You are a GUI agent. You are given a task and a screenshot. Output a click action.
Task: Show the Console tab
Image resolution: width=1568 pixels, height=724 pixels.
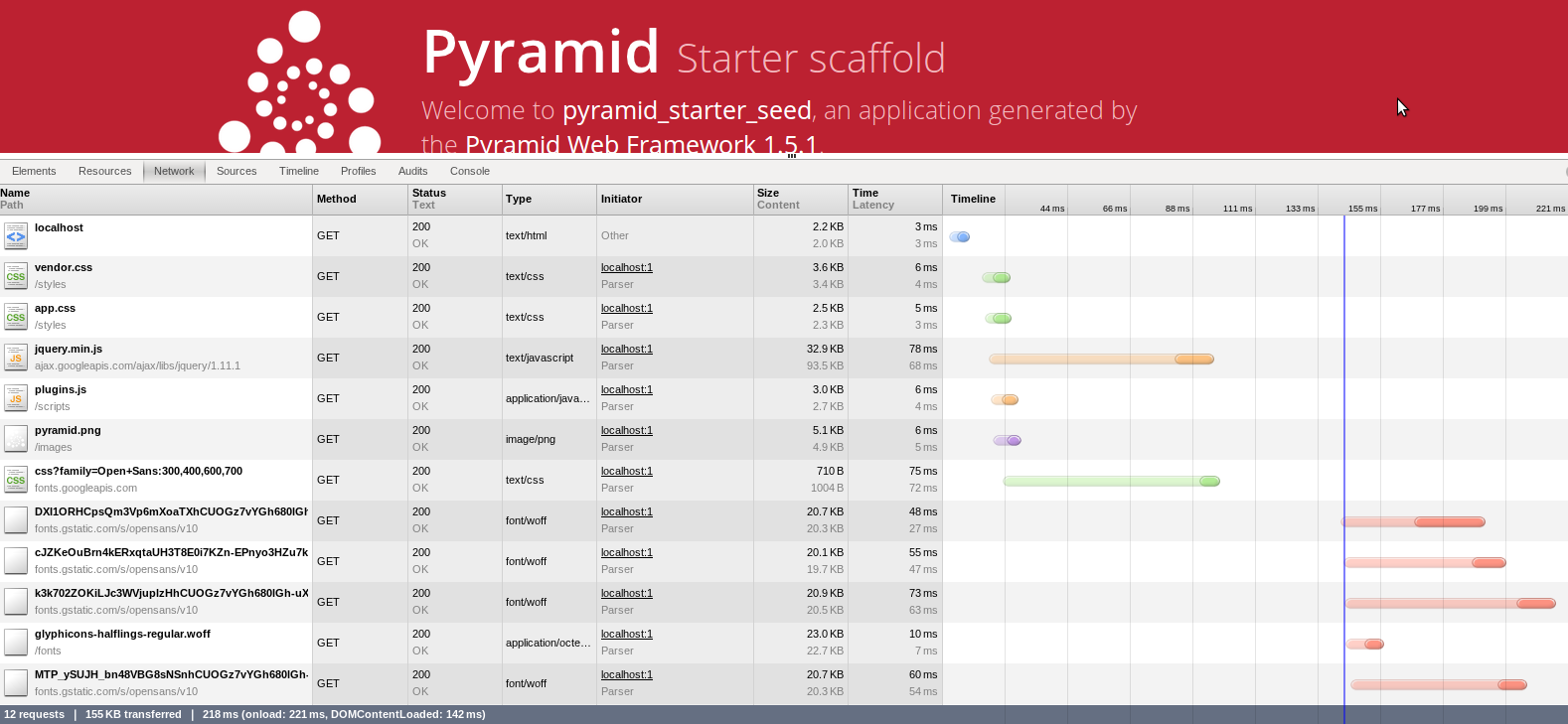click(x=470, y=171)
